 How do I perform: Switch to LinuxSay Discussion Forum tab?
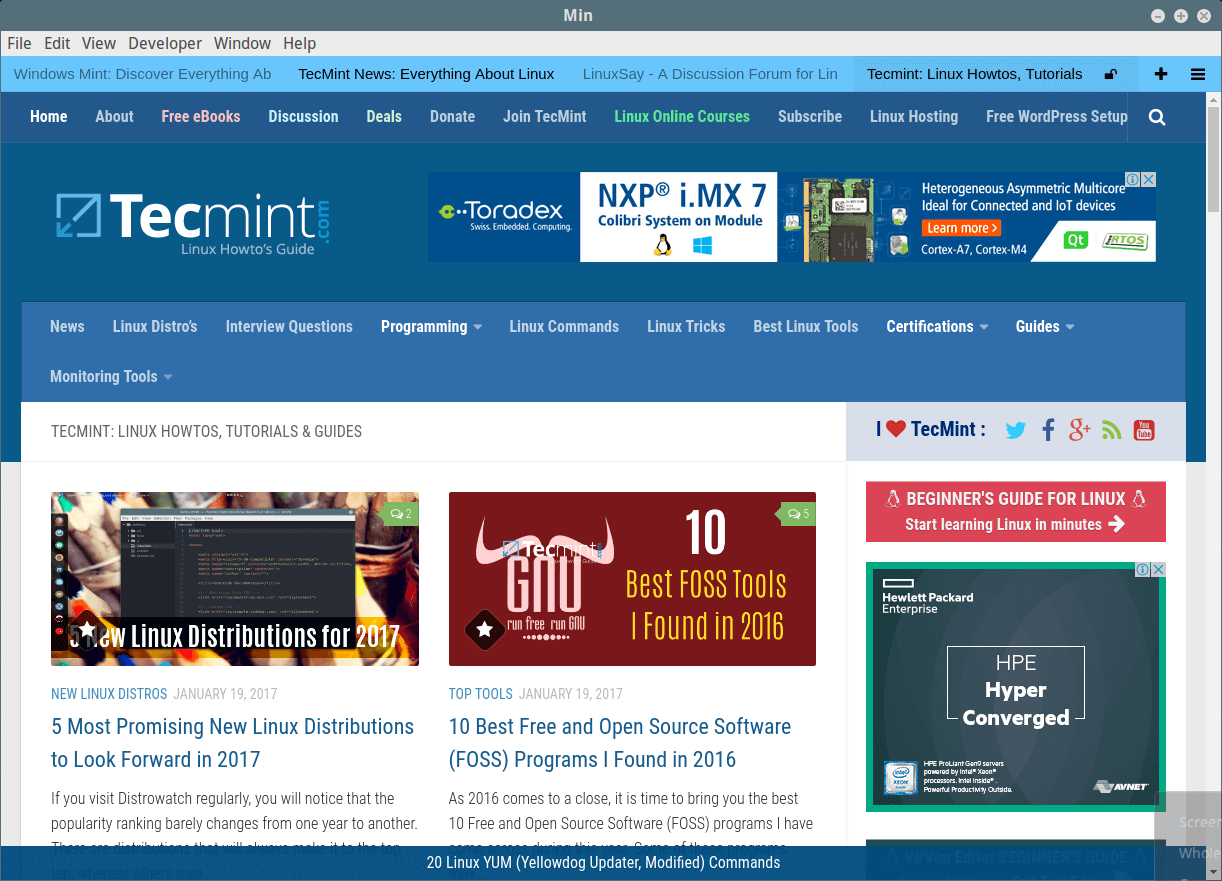710,74
